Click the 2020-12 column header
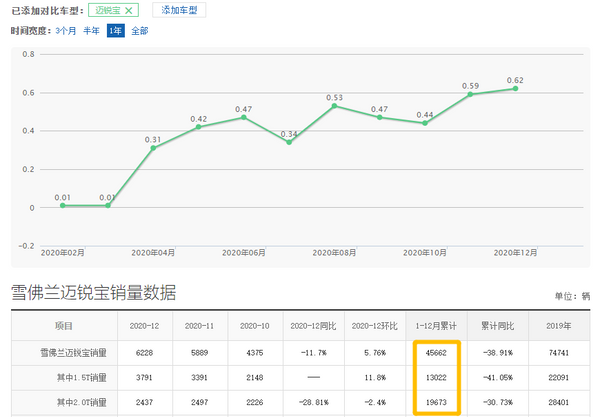Viewport: 600px width, 417px height. [x=144, y=326]
